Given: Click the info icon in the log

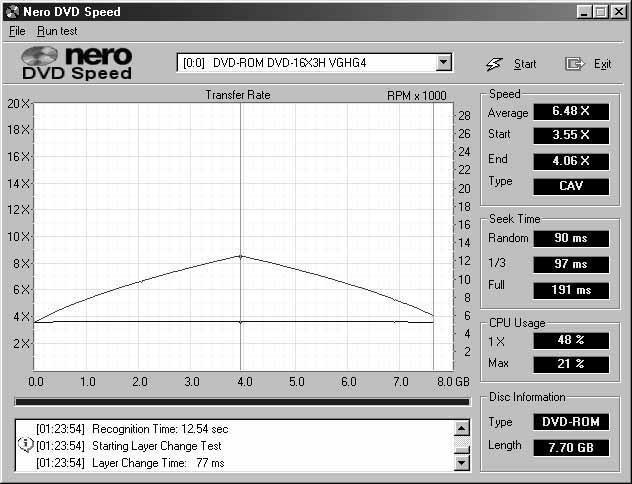Looking at the screenshot, I should click(26, 445).
